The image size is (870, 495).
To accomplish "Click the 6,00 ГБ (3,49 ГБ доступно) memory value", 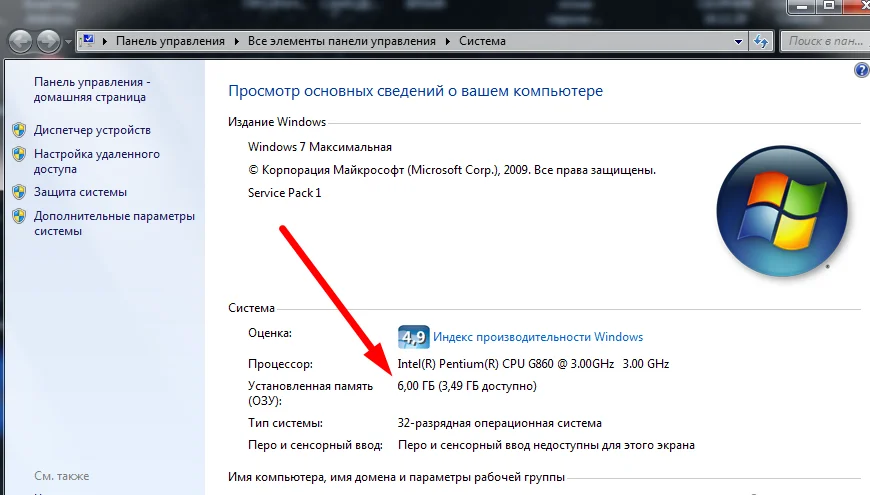I will click(467, 386).
